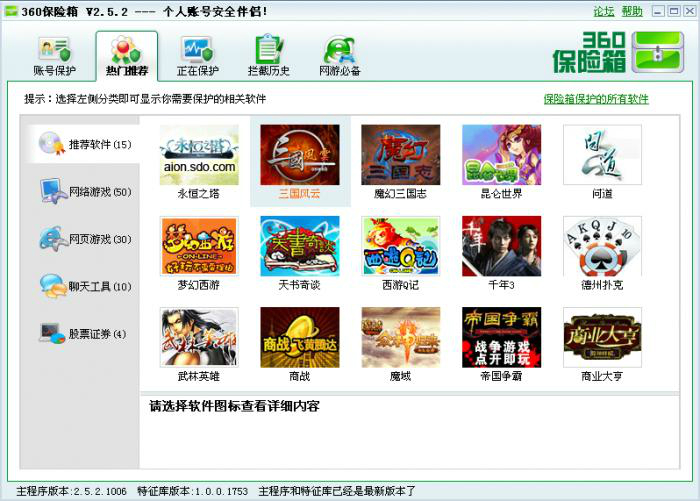Image resolution: width=700 pixels, height=501 pixels.
Task: Open the 帮助 link in title bar
Action: 632,11
